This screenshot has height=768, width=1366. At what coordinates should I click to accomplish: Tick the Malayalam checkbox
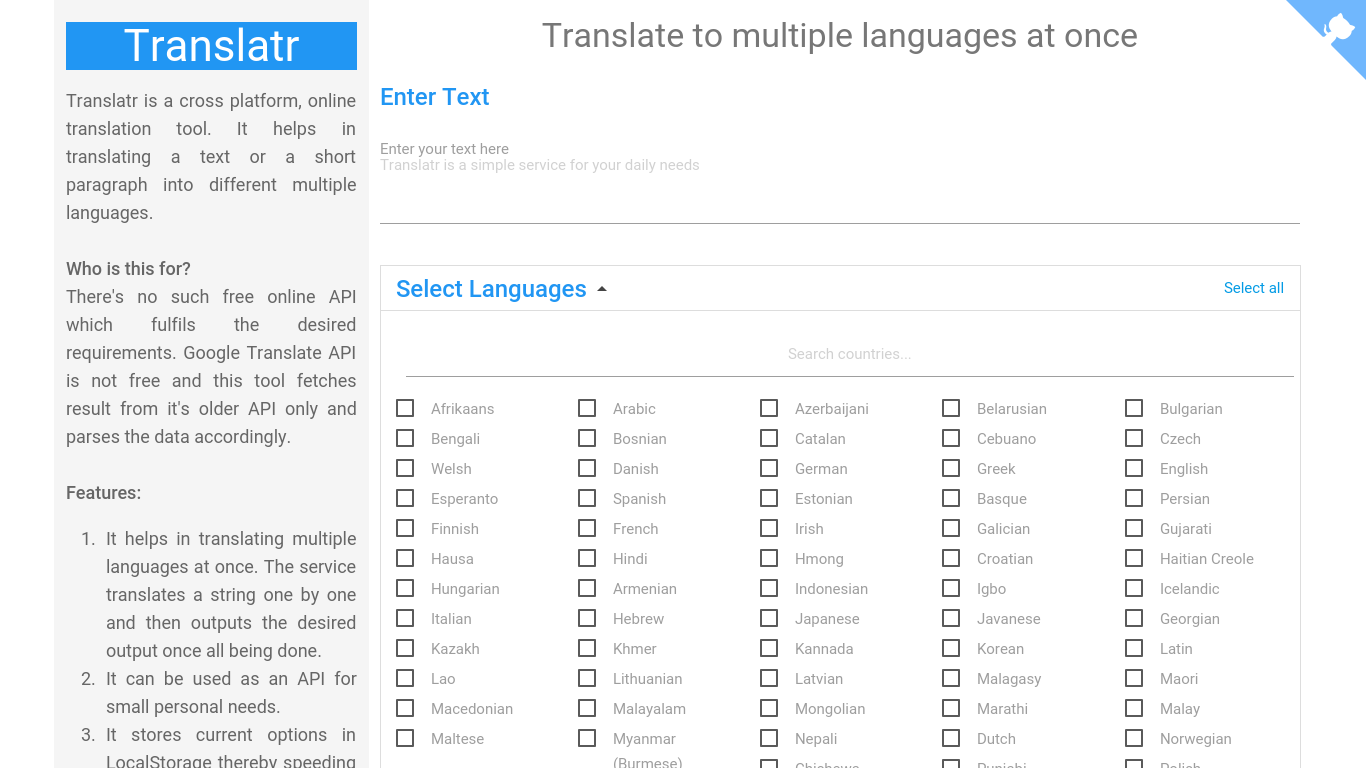pos(587,708)
